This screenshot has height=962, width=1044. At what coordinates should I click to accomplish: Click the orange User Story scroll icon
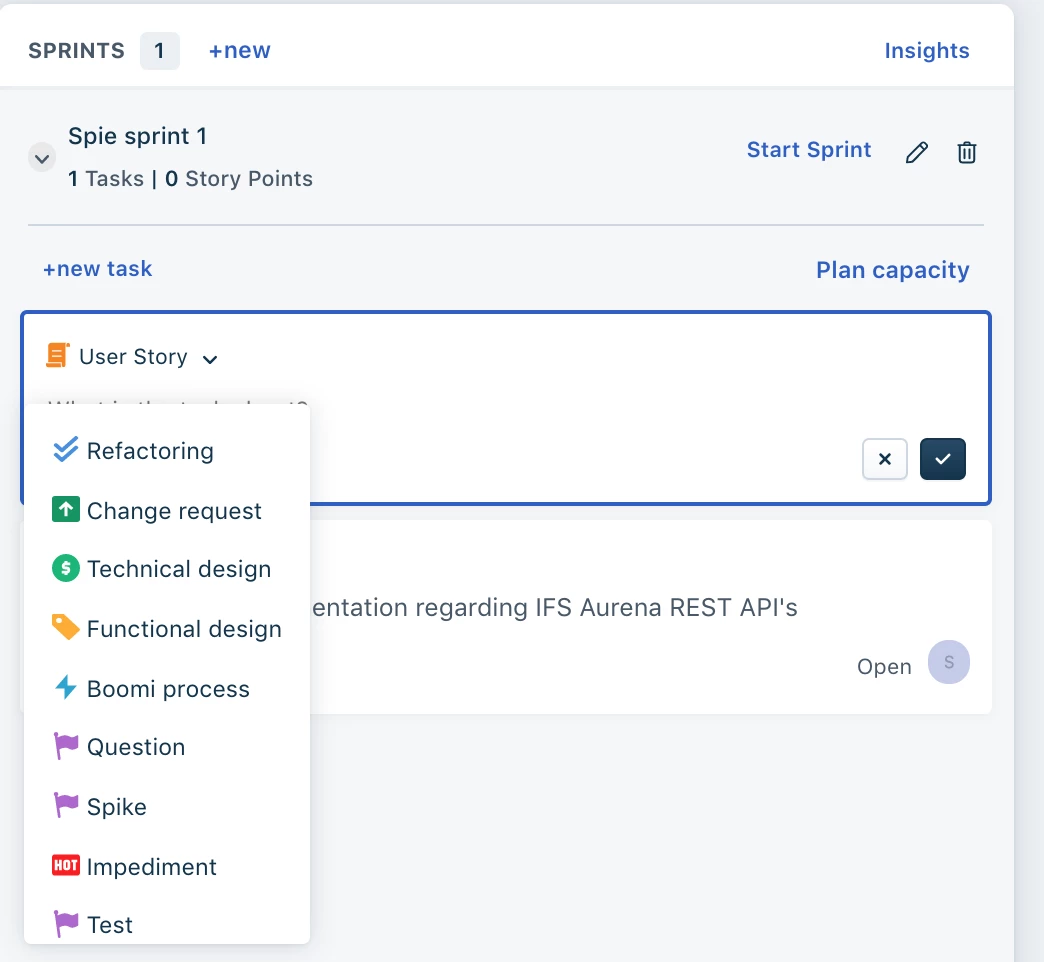pyautogui.click(x=58, y=355)
